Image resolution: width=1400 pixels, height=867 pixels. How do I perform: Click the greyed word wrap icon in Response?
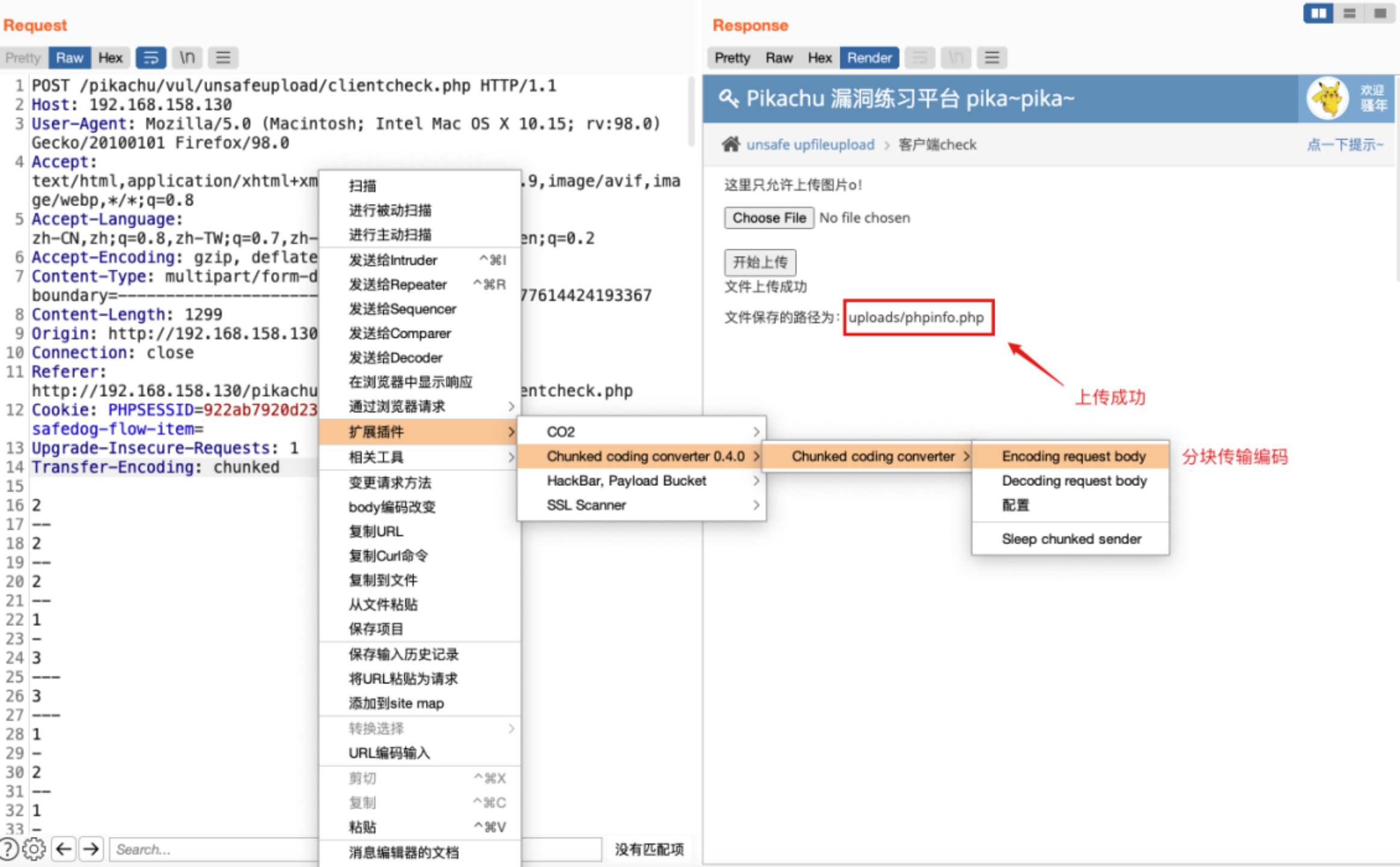tap(919, 58)
